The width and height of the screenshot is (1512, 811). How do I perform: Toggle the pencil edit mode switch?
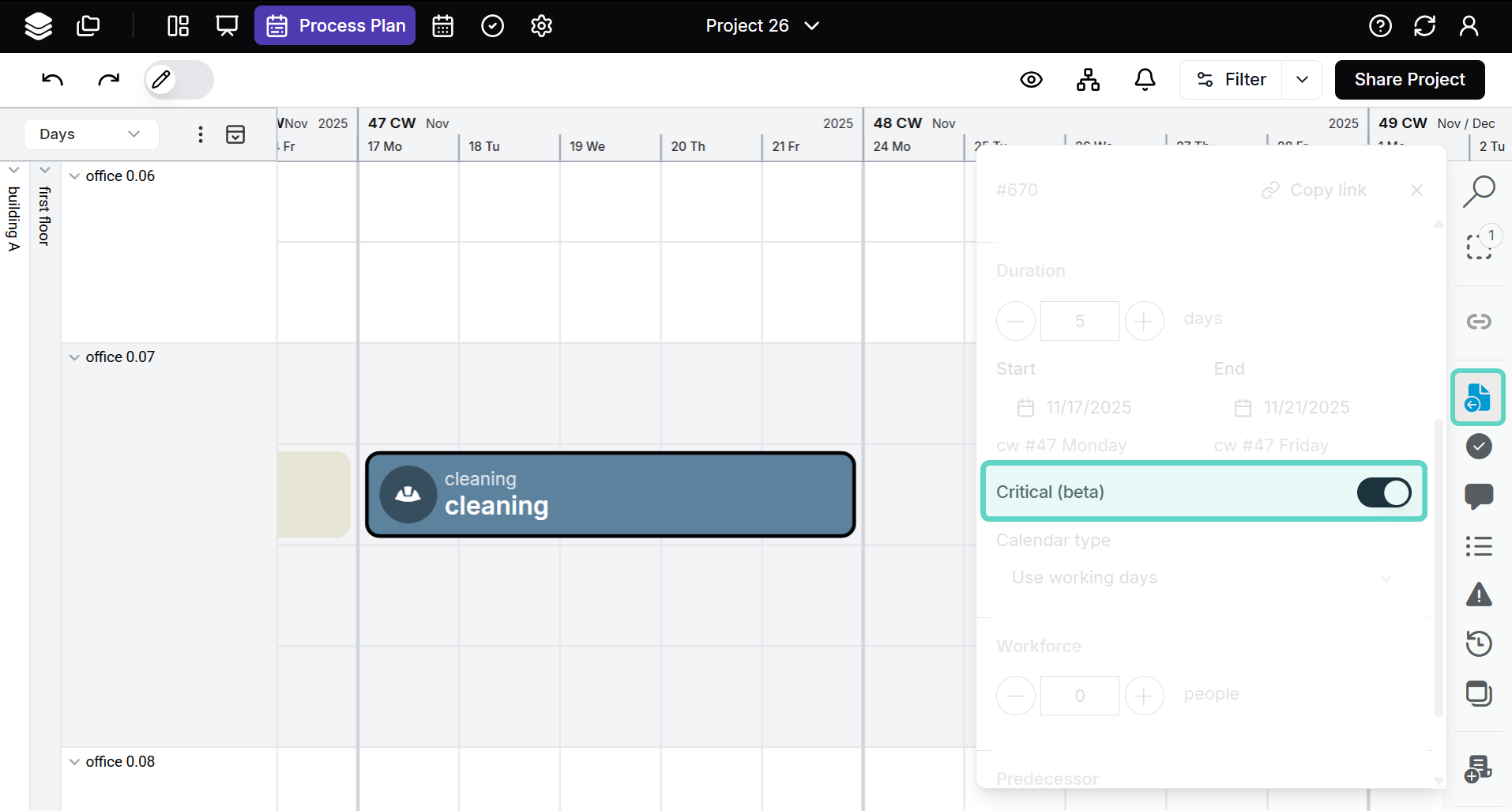179,80
